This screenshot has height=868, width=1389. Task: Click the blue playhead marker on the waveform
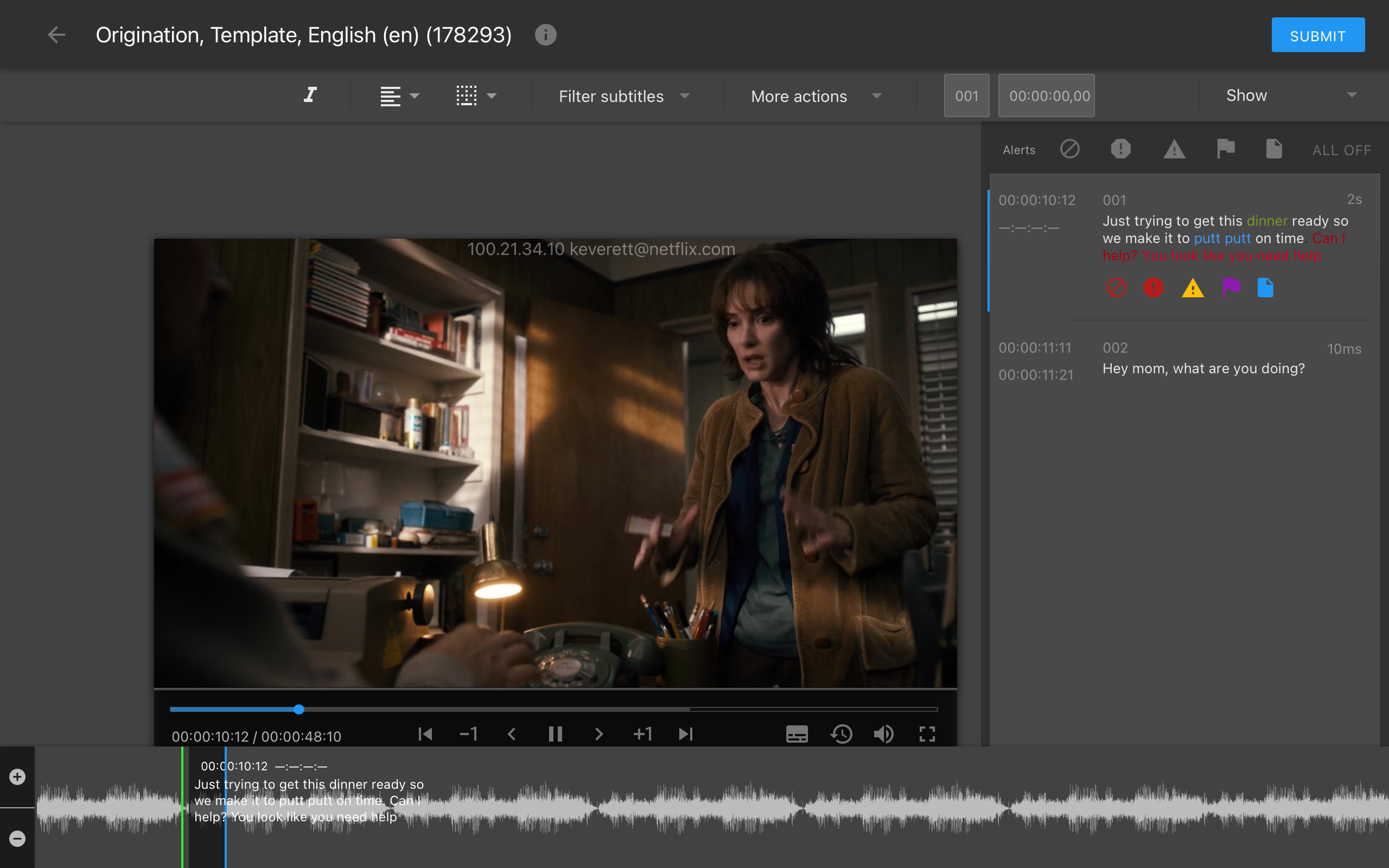pos(226,807)
